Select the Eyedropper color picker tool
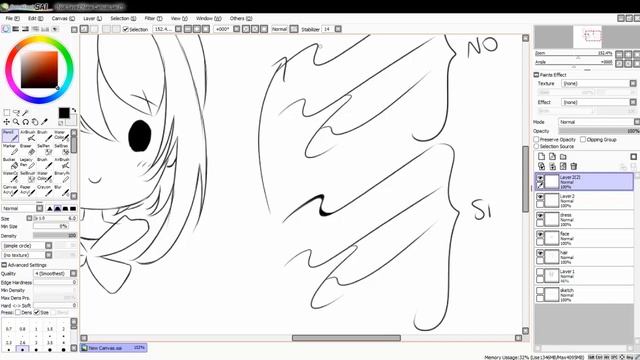The width and height of the screenshot is (640, 360). [x=44, y=122]
